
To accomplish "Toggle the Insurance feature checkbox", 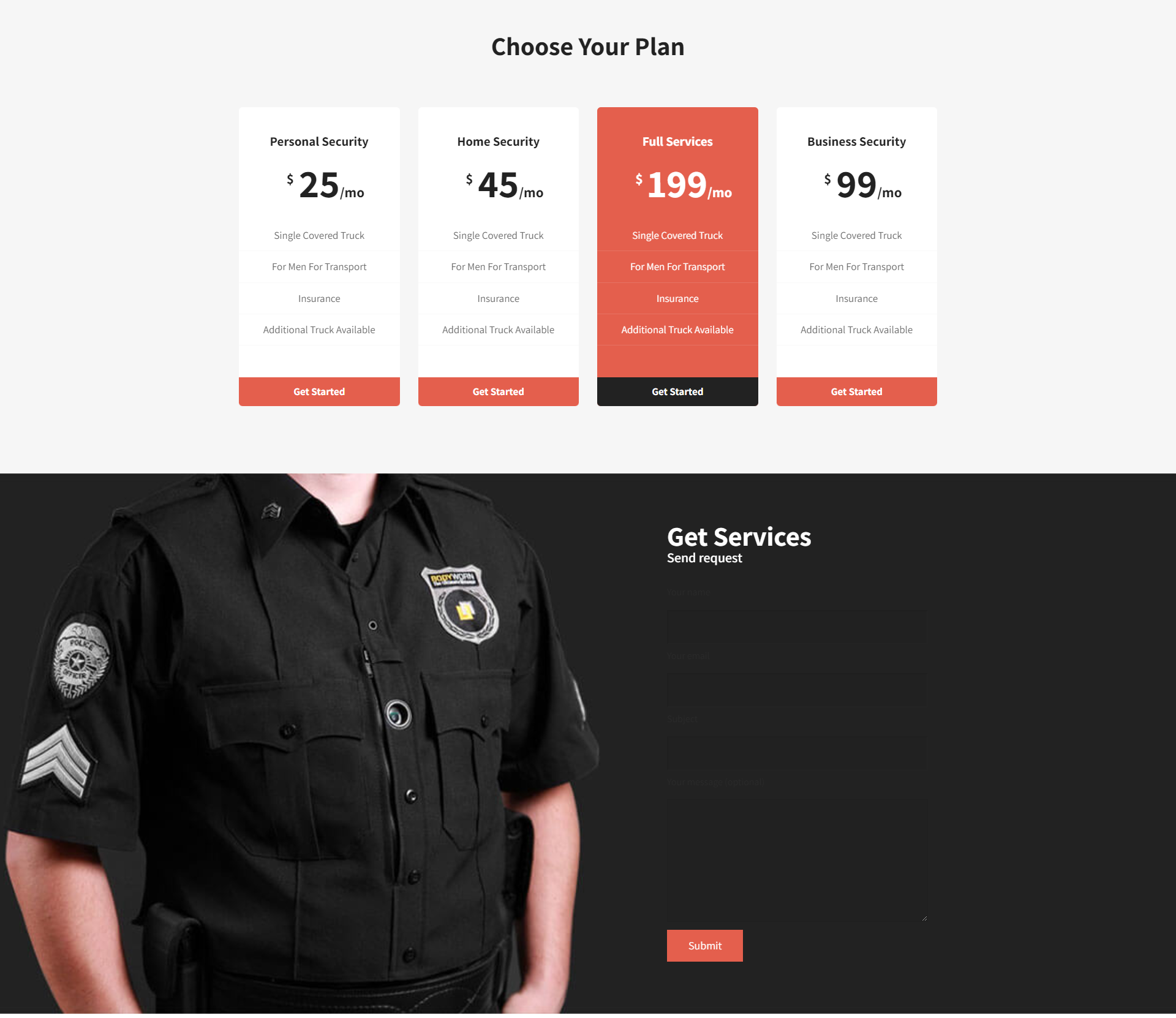I will click(x=318, y=297).
